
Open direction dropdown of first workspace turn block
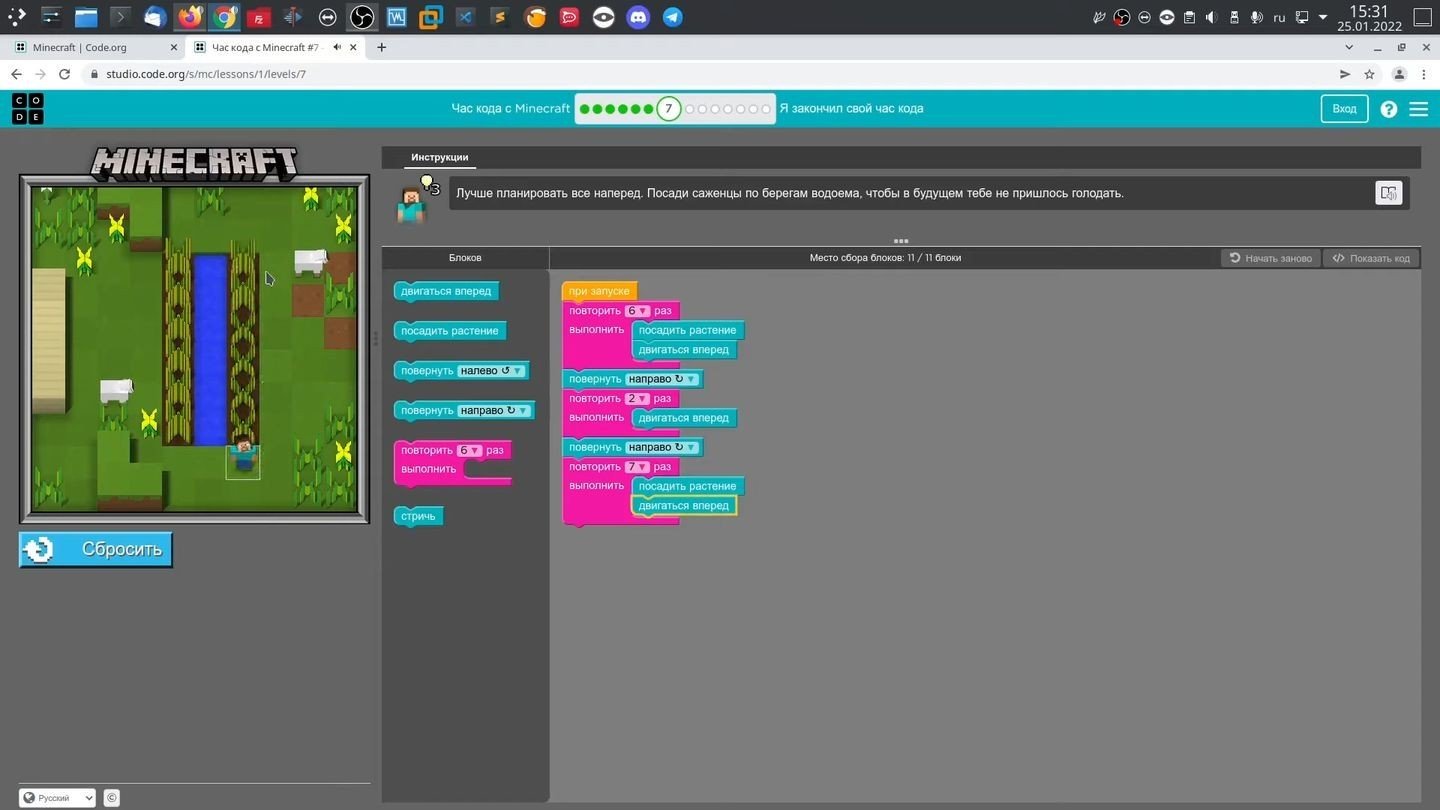[661, 379]
